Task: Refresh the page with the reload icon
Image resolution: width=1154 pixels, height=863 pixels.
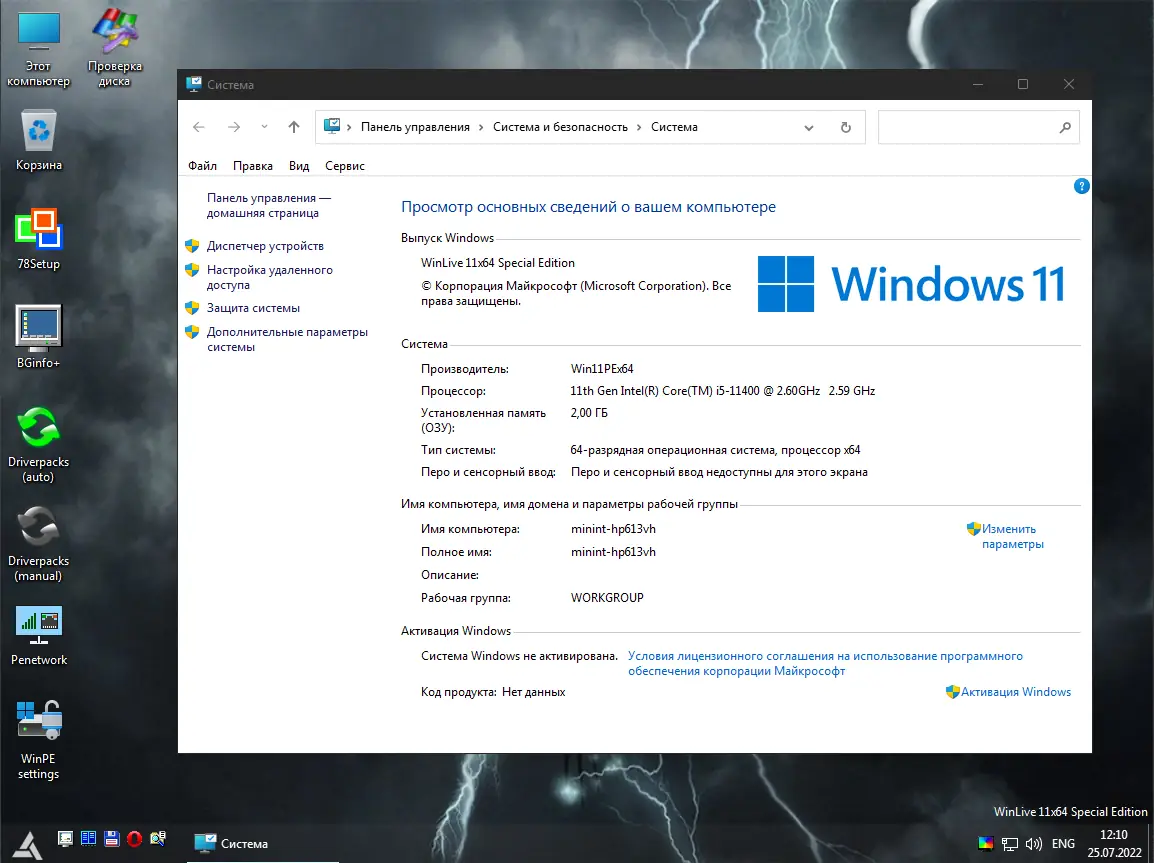Action: click(846, 127)
